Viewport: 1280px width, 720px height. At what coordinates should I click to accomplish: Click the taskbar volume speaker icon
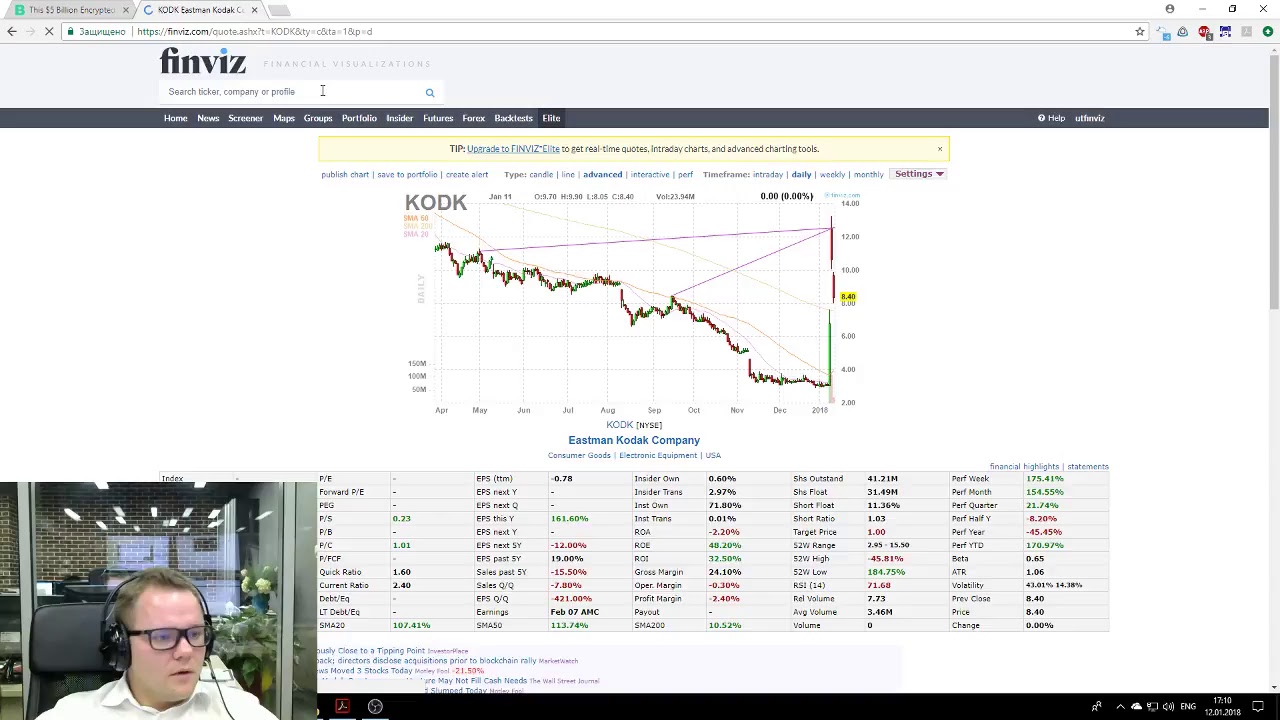pyautogui.click(x=1168, y=707)
